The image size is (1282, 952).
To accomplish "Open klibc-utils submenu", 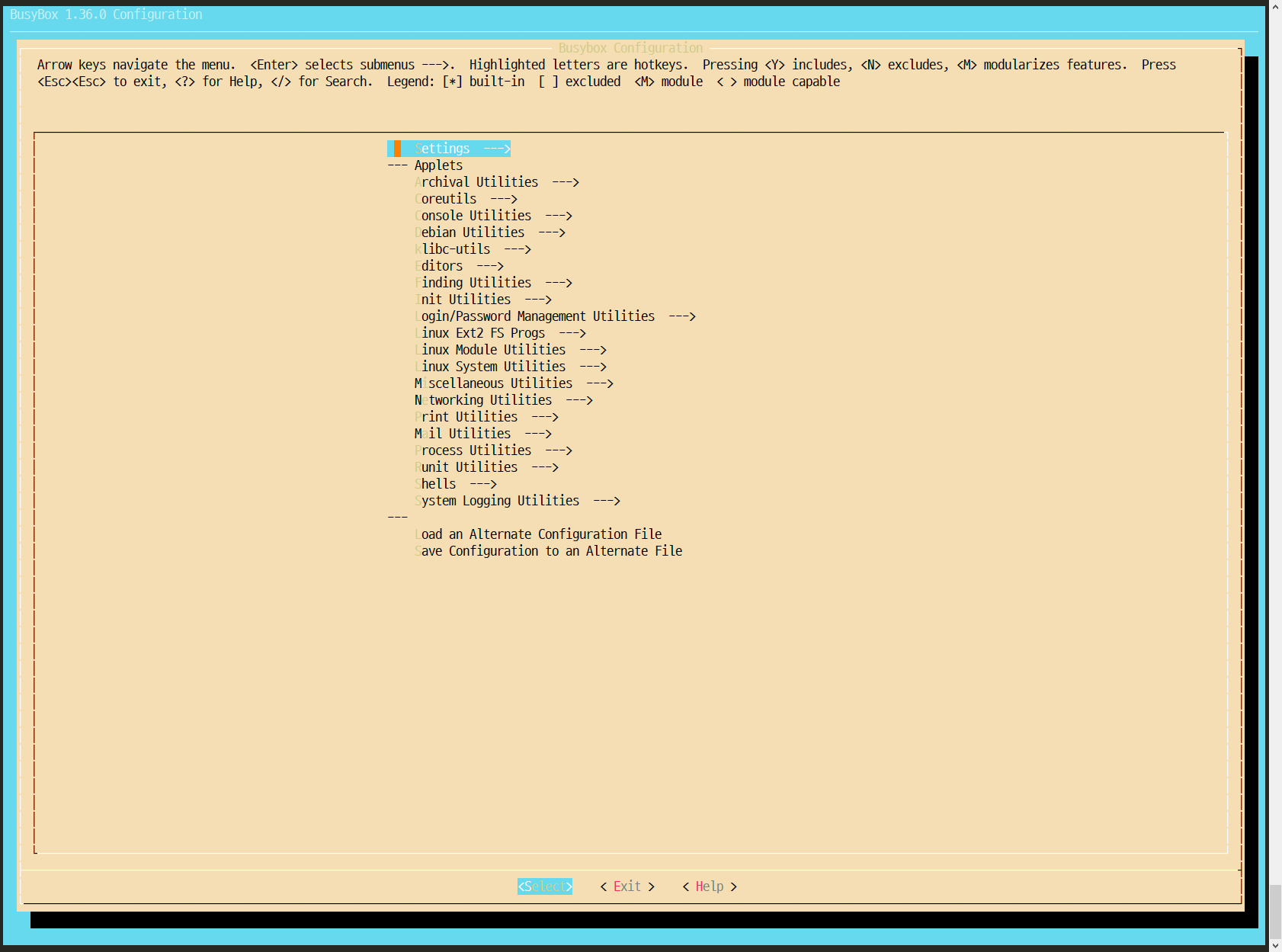I will pos(473,249).
